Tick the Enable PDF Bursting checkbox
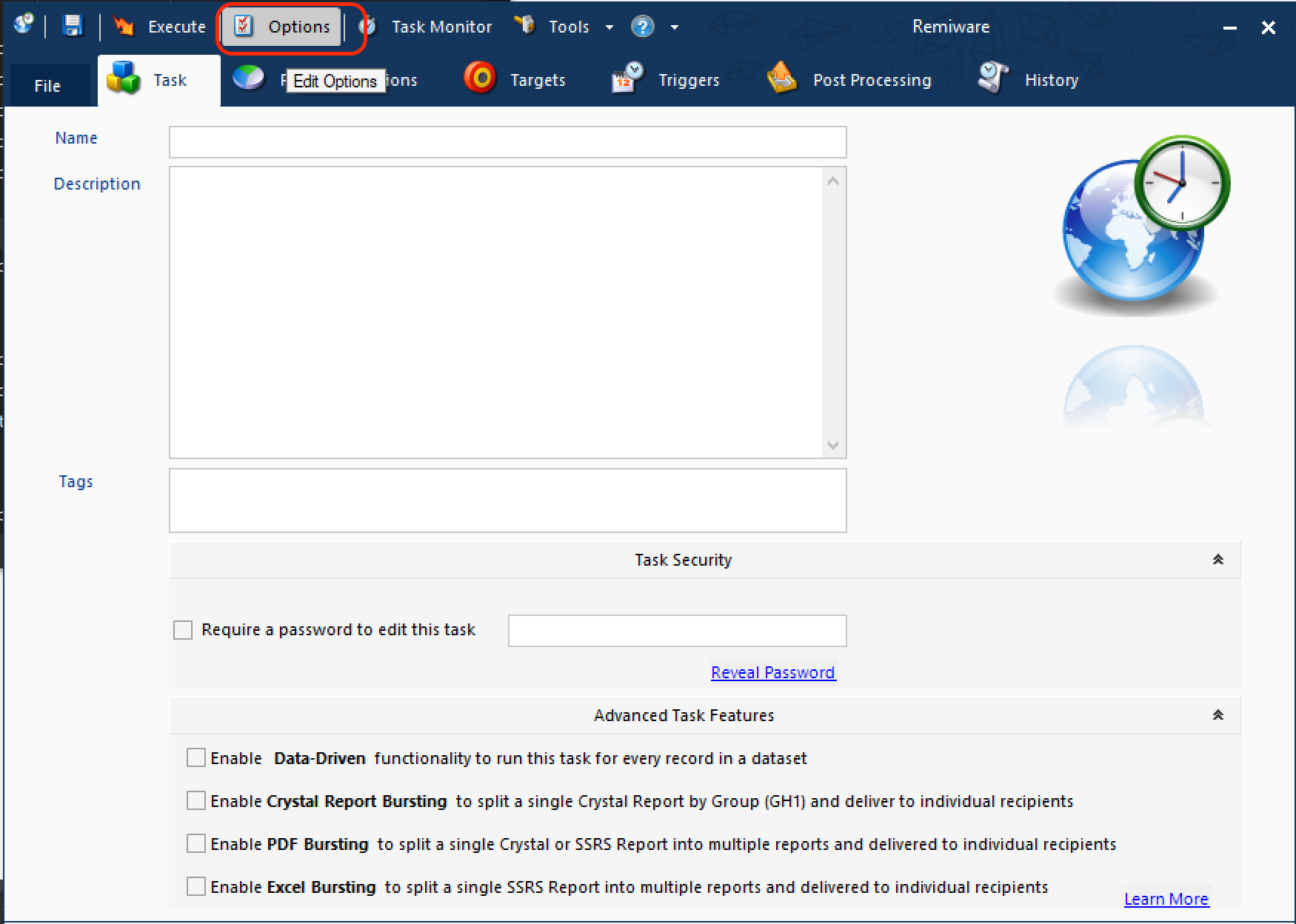1296x924 pixels. click(x=196, y=843)
